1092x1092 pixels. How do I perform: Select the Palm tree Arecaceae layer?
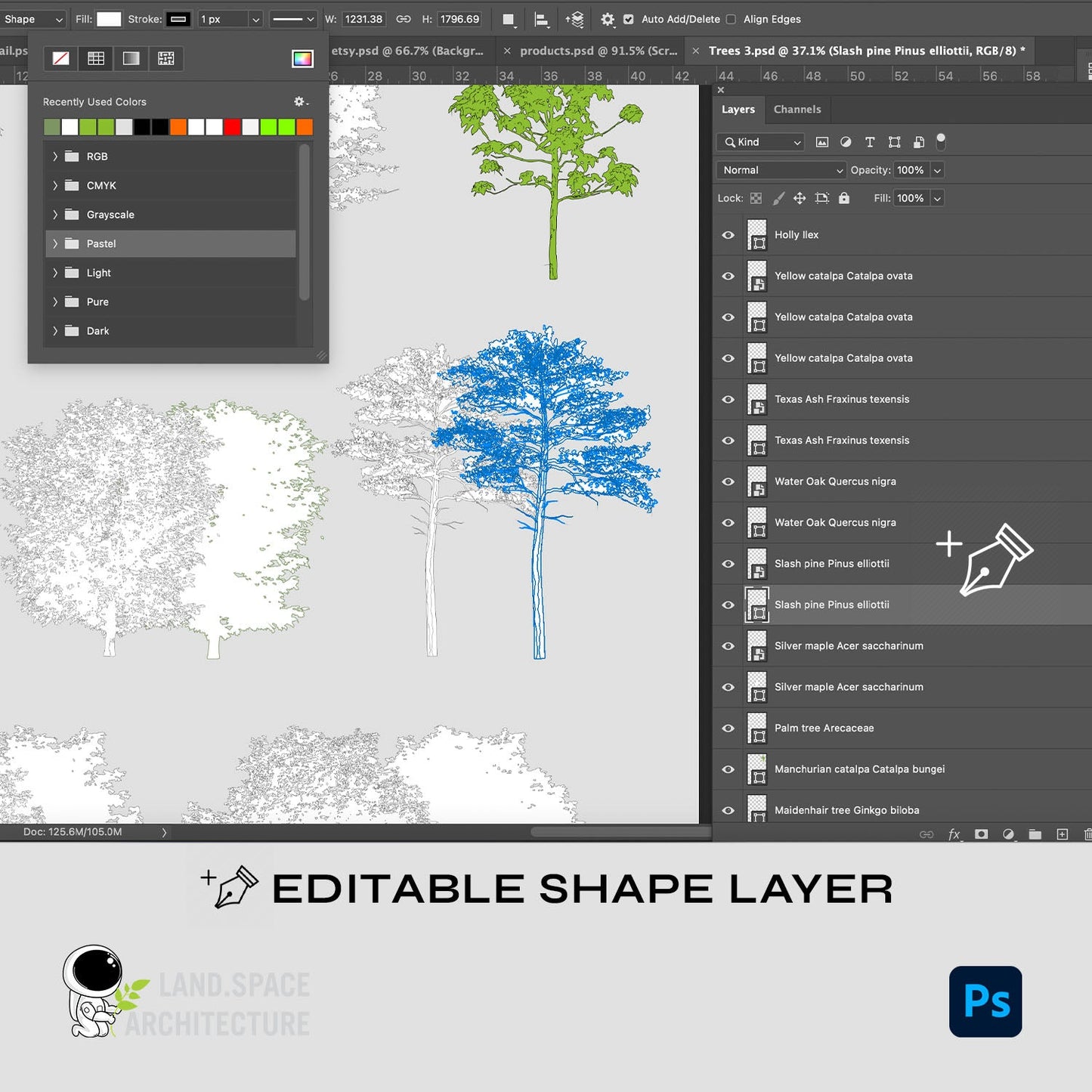point(824,728)
